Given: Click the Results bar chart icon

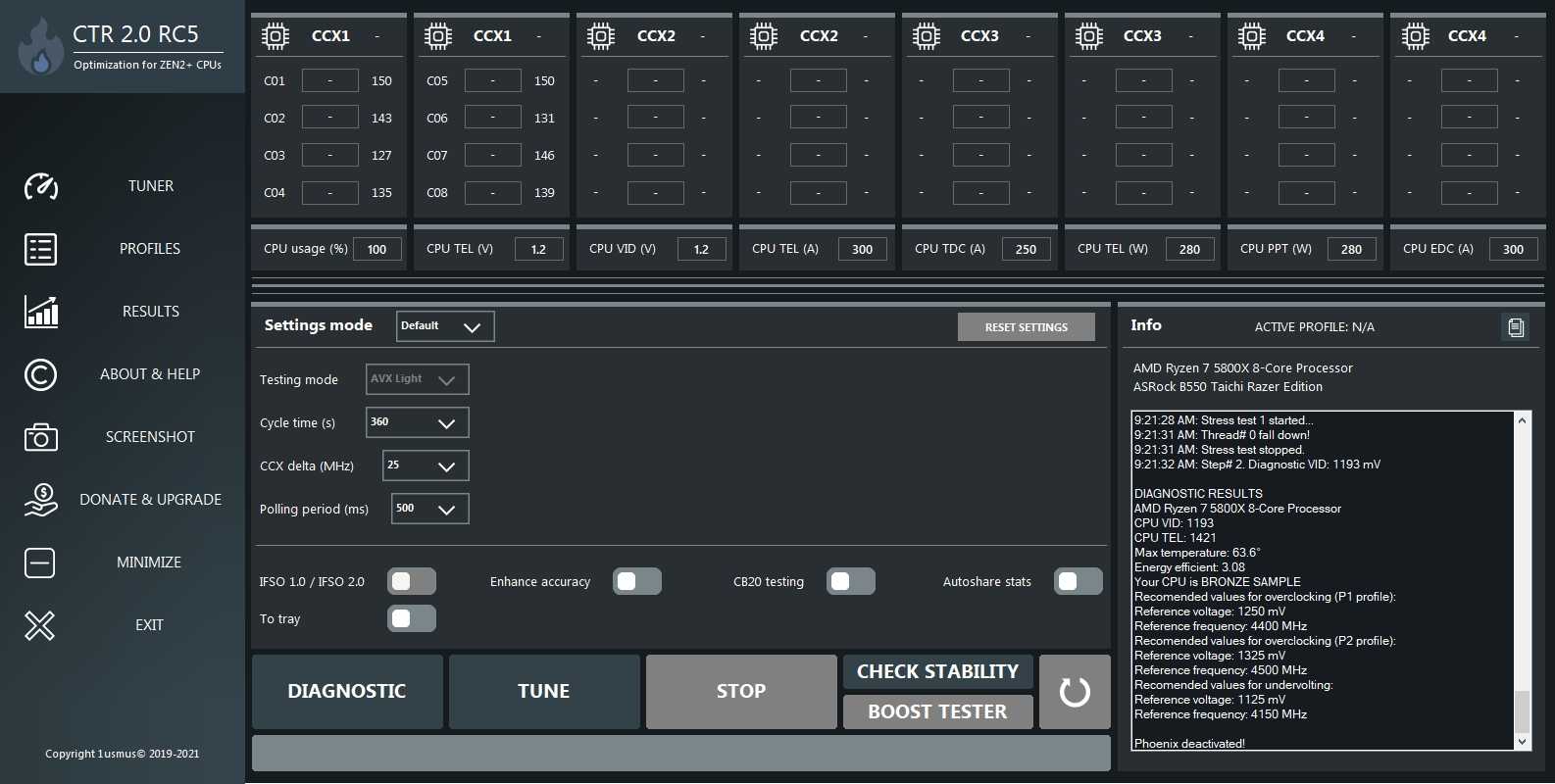Looking at the screenshot, I should 40,312.
